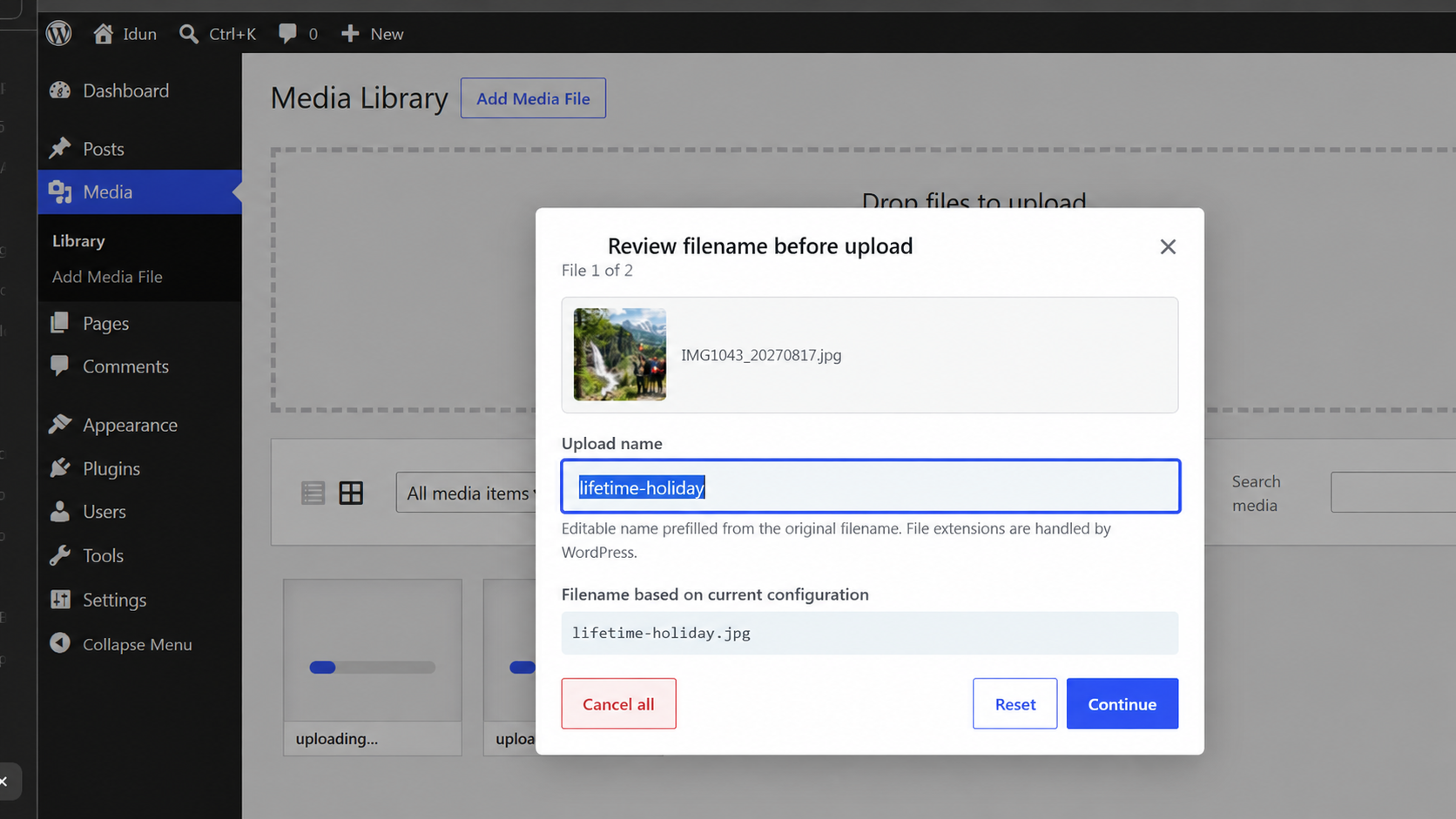Open the Library submenu link
This screenshot has height=819, width=1456.
pyautogui.click(x=78, y=241)
